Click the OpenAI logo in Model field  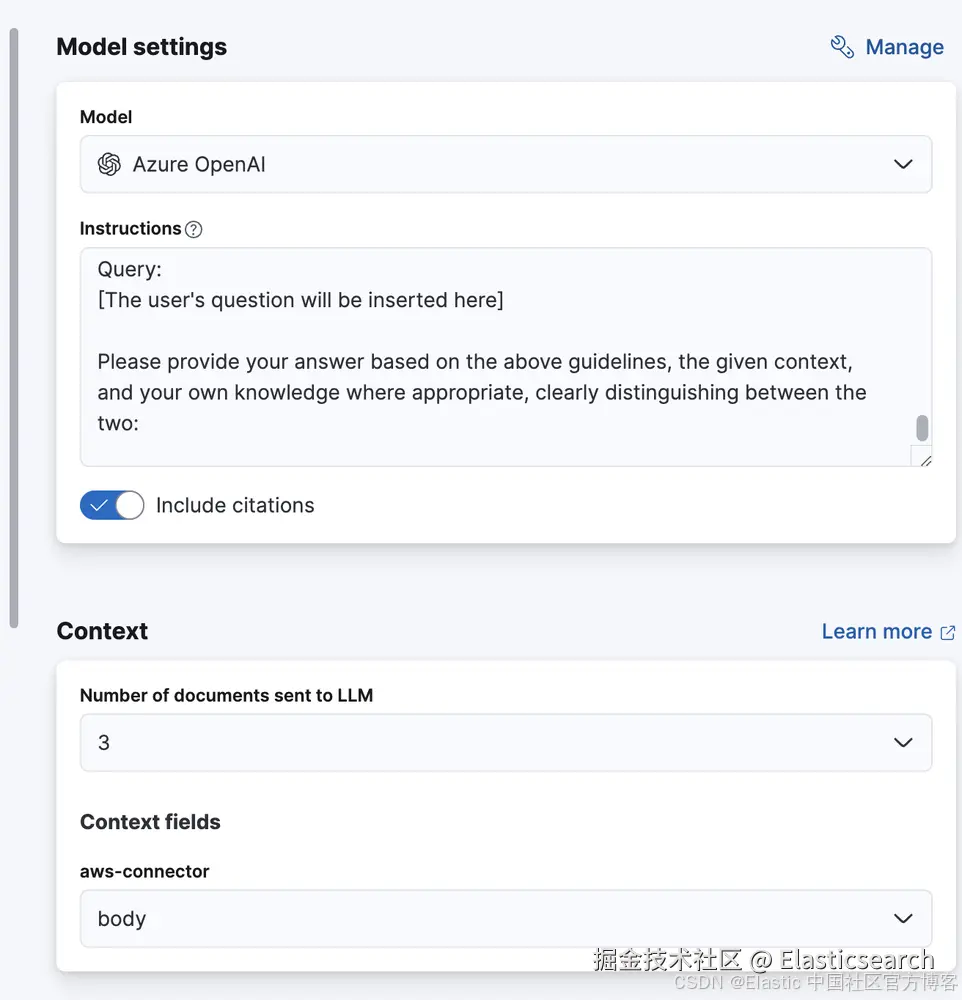pos(109,165)
